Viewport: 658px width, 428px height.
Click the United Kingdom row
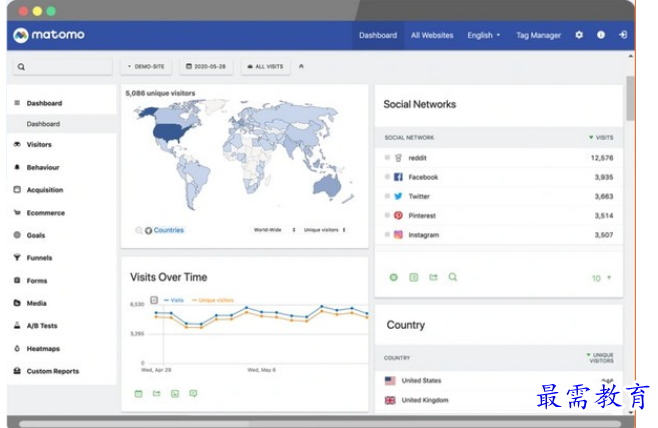pyautogui.click(x=499, y=400)
